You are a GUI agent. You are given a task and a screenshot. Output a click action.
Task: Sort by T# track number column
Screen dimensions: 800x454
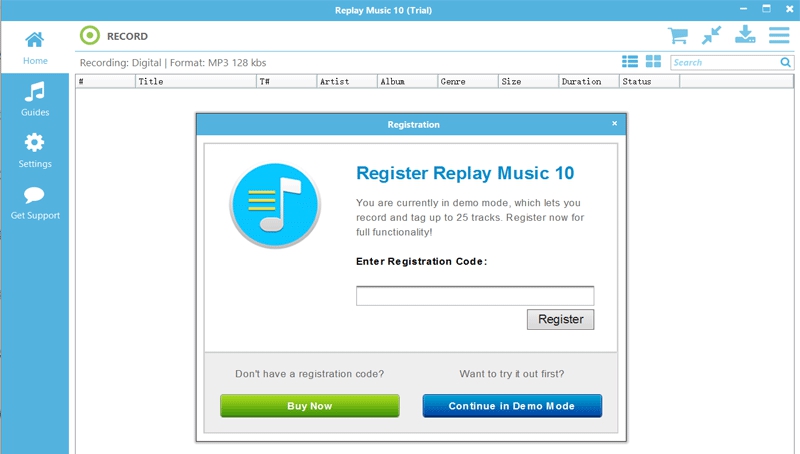click(286, 82)
